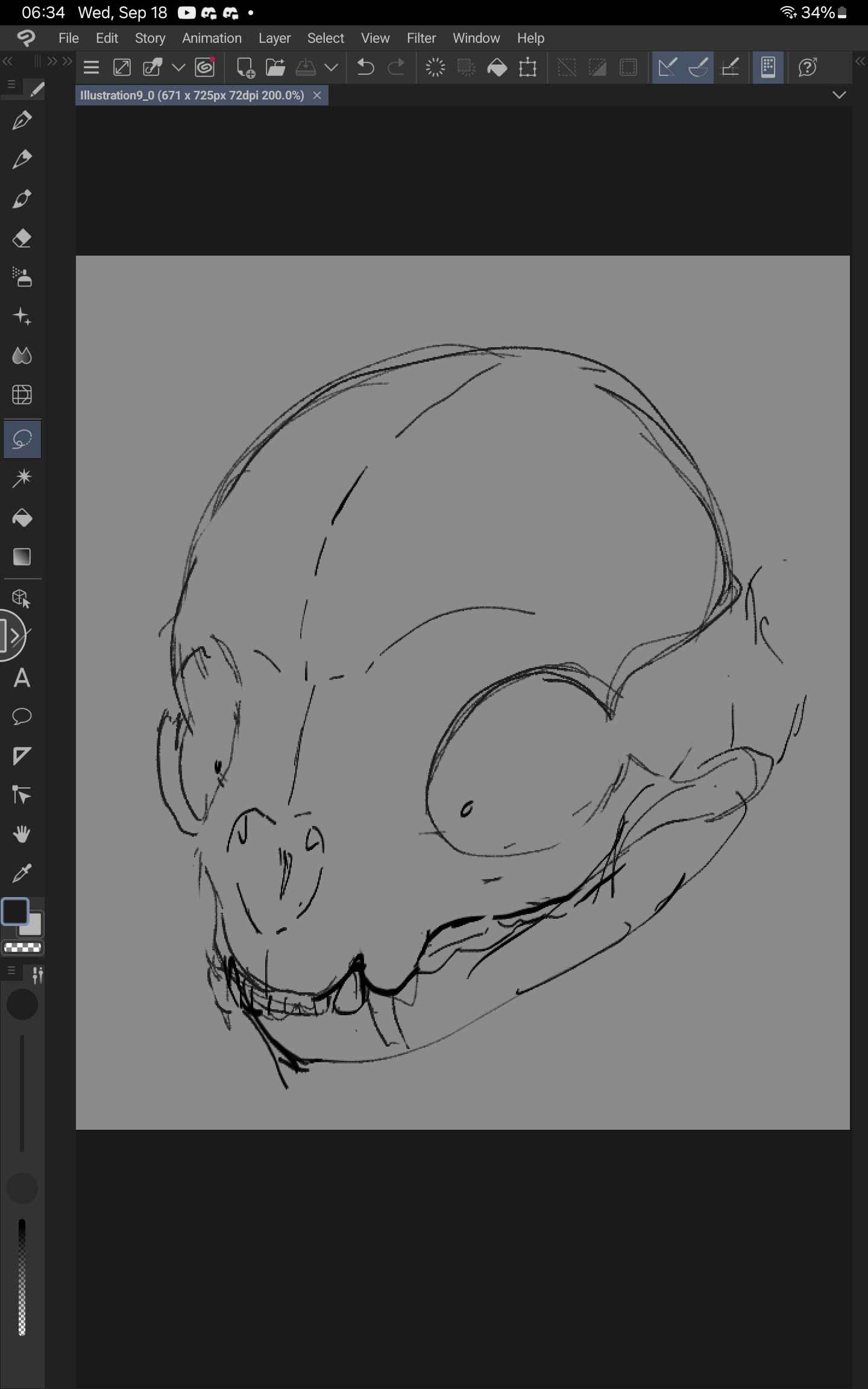Image resolution: width=868 pixels, height=1389 pixels.
Task: Redo the undone action
Action: pos(396,68)
